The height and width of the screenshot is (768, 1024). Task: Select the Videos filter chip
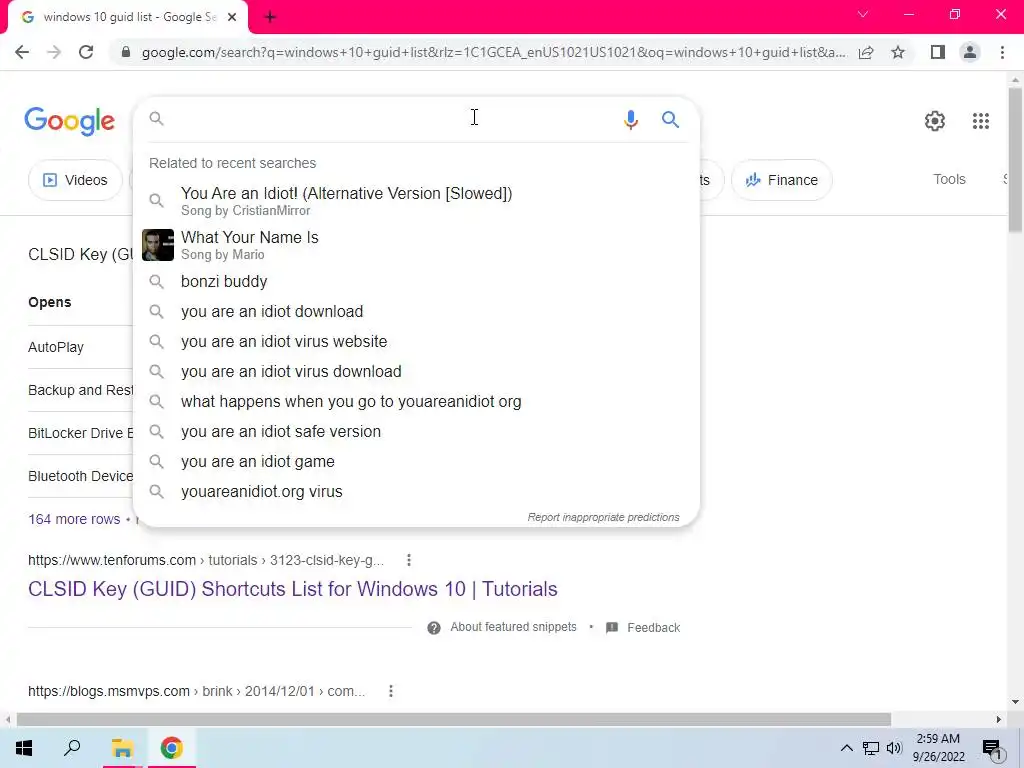(x=75, y=180)
